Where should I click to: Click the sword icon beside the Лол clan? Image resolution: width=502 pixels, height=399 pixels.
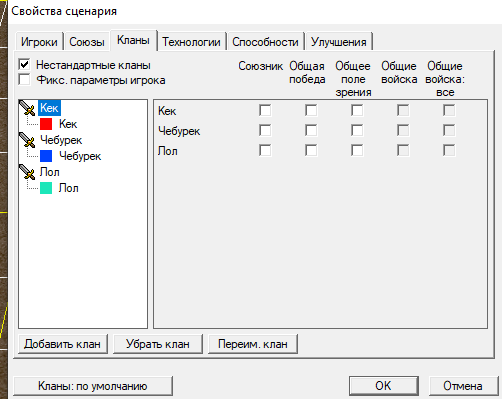[x=27, y=172]
